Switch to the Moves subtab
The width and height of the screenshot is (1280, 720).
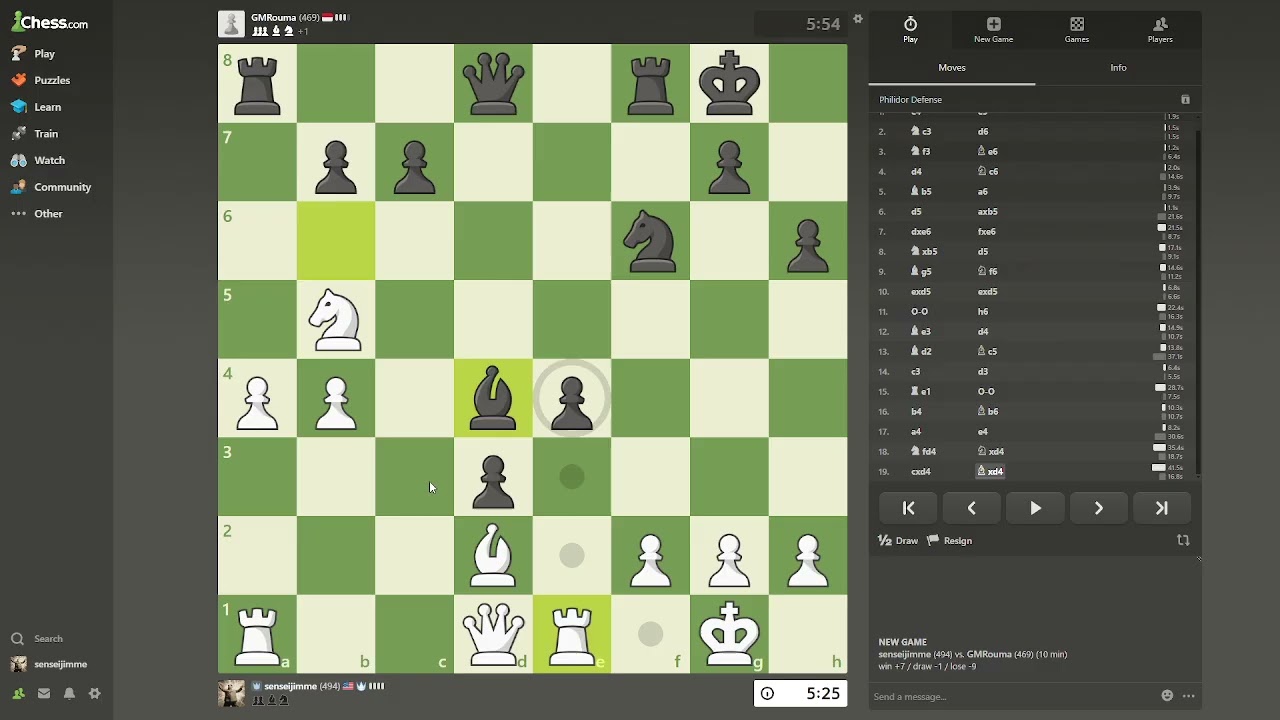click(952, 68)
